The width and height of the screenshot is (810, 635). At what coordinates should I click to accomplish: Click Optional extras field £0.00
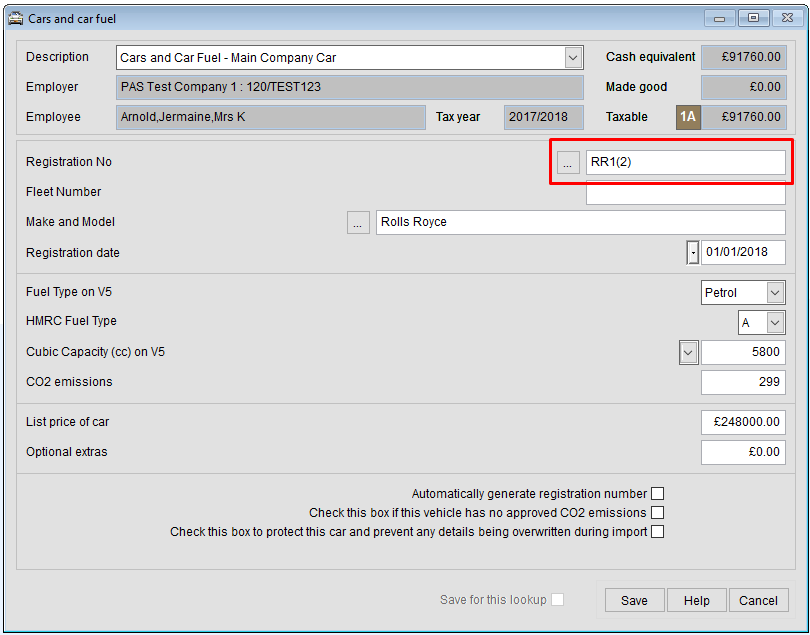tap(743, 453)
